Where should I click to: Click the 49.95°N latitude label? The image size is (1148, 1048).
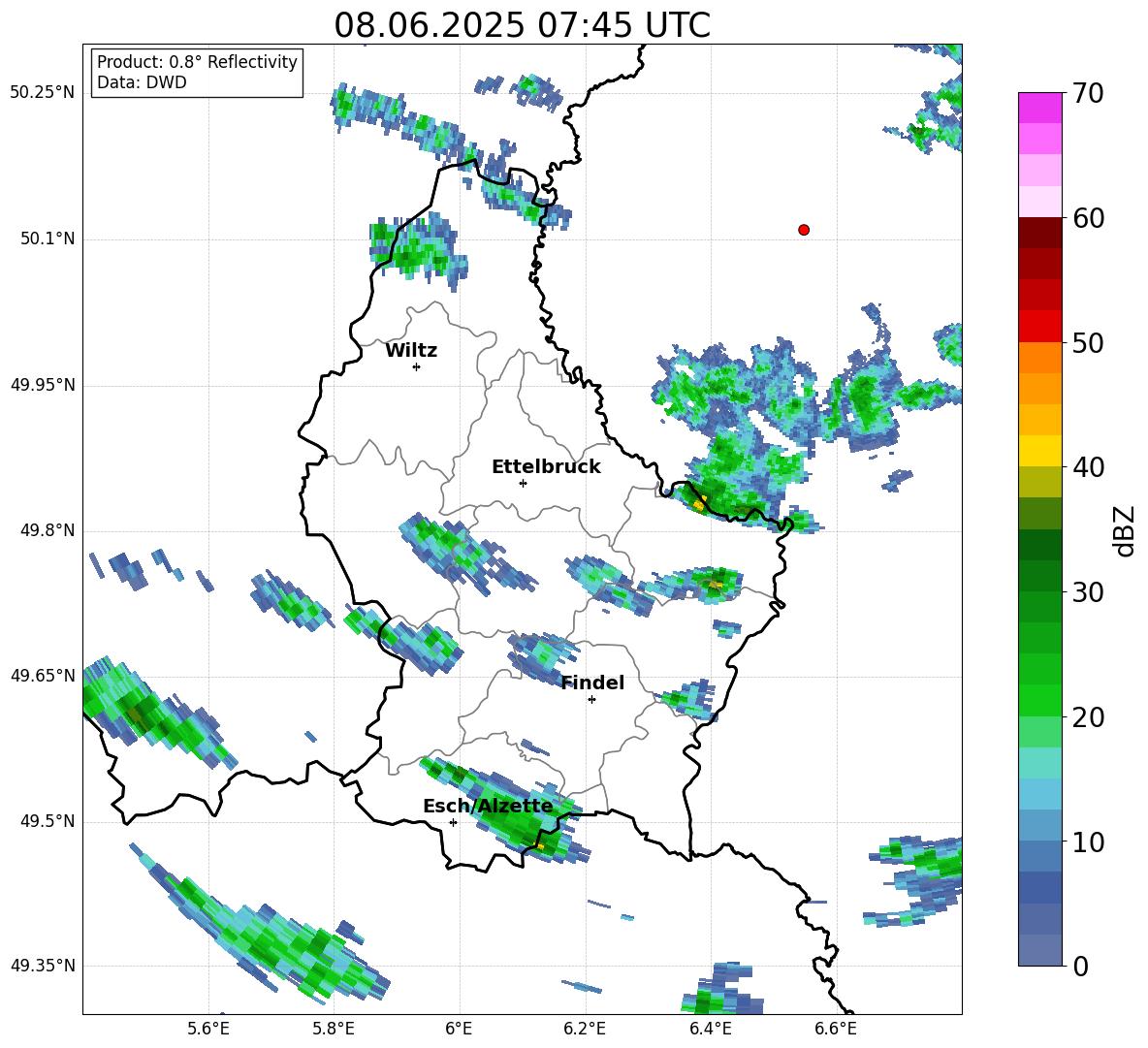43,384
